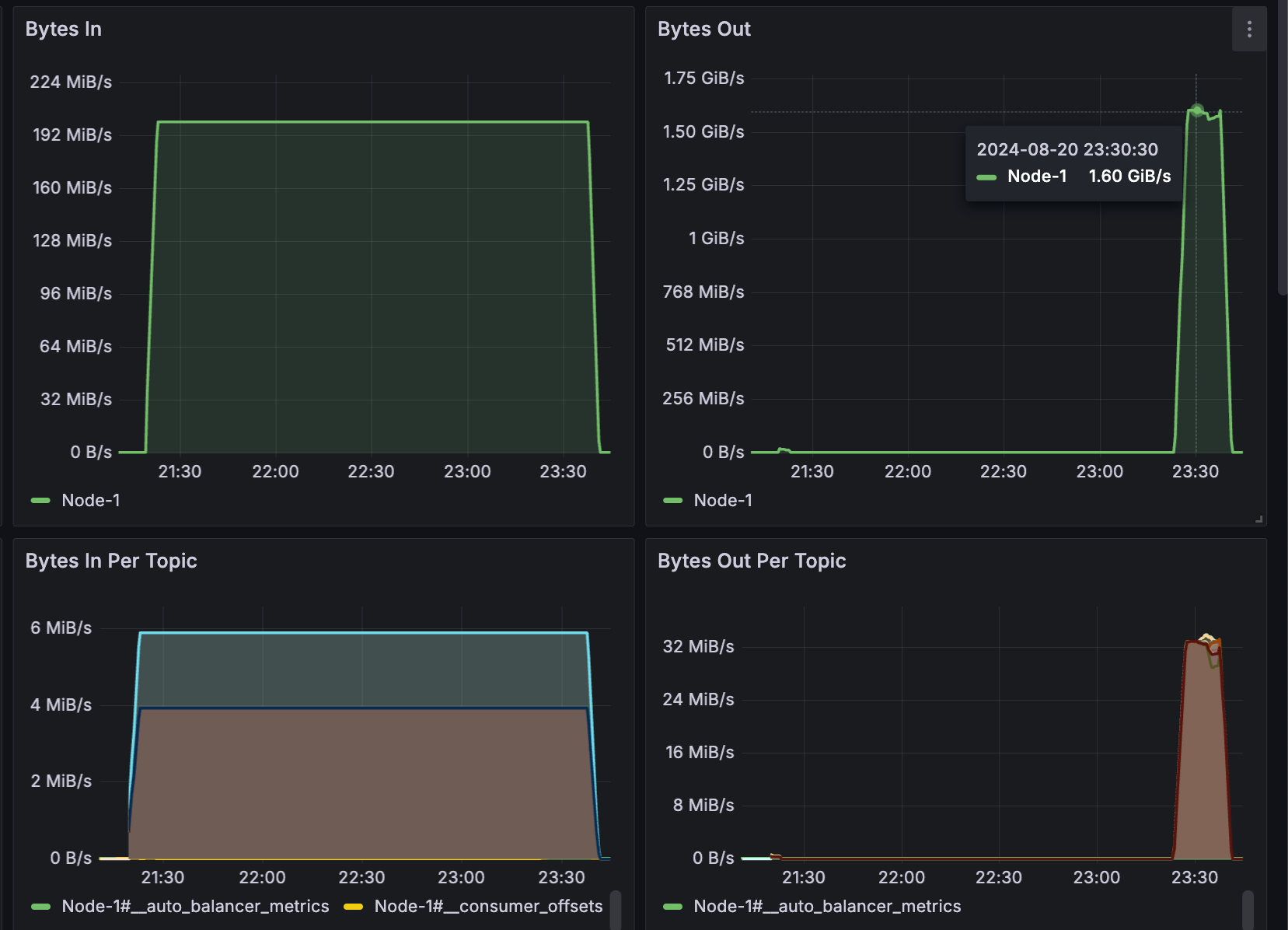The height and width of the screenshot is (930, 1288).
Task: Toggle Node-1 series label in Bytes In legend
Action: pos(91,501)
